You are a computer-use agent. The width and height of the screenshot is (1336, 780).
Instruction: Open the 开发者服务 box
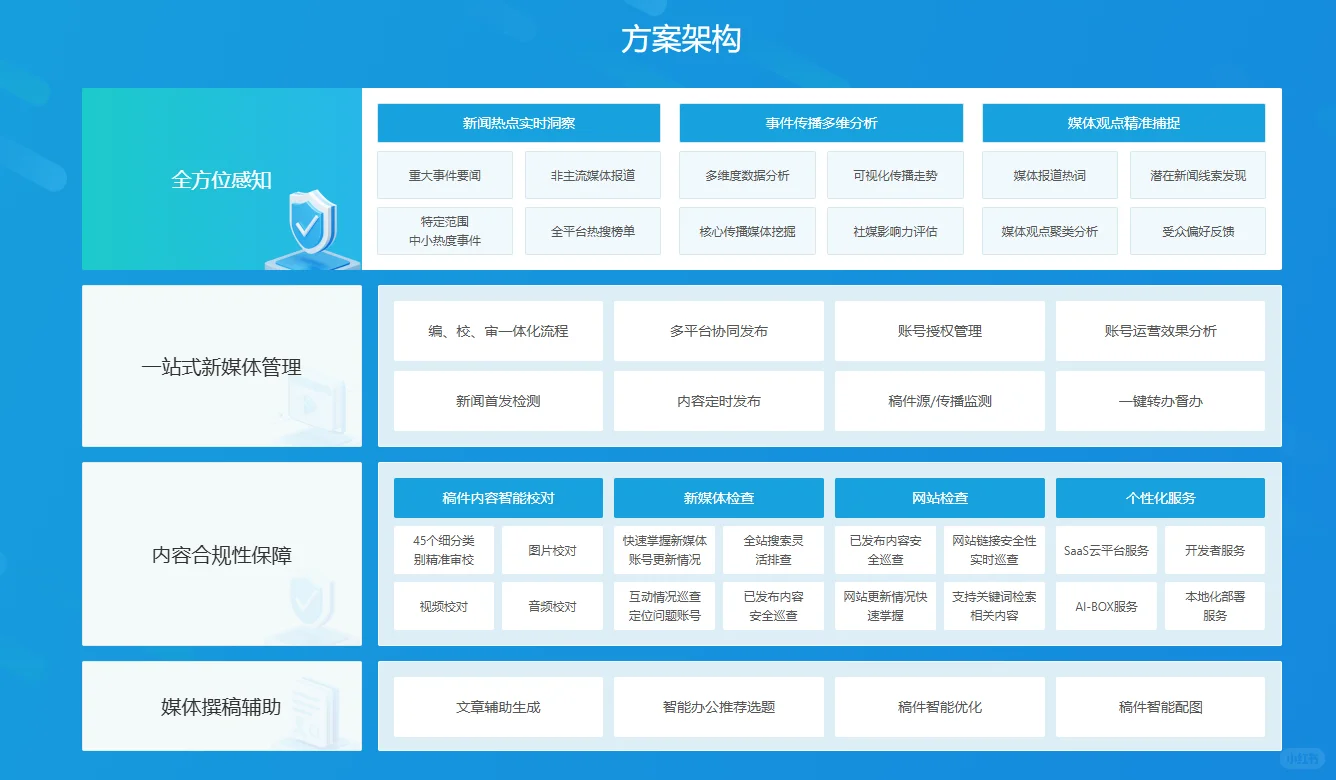point(1215,550)
